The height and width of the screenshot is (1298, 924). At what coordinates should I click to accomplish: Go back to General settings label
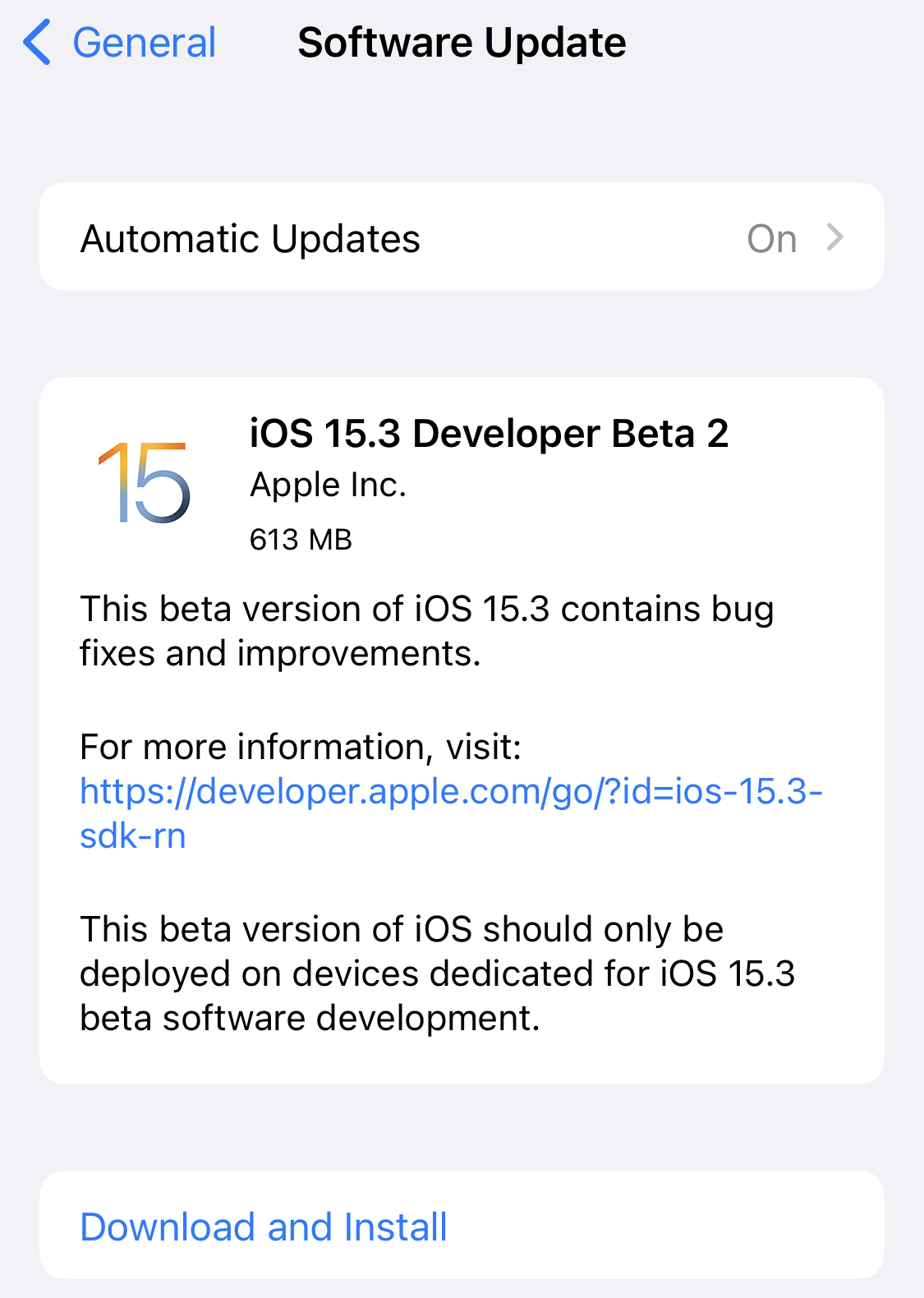(145, 43)
